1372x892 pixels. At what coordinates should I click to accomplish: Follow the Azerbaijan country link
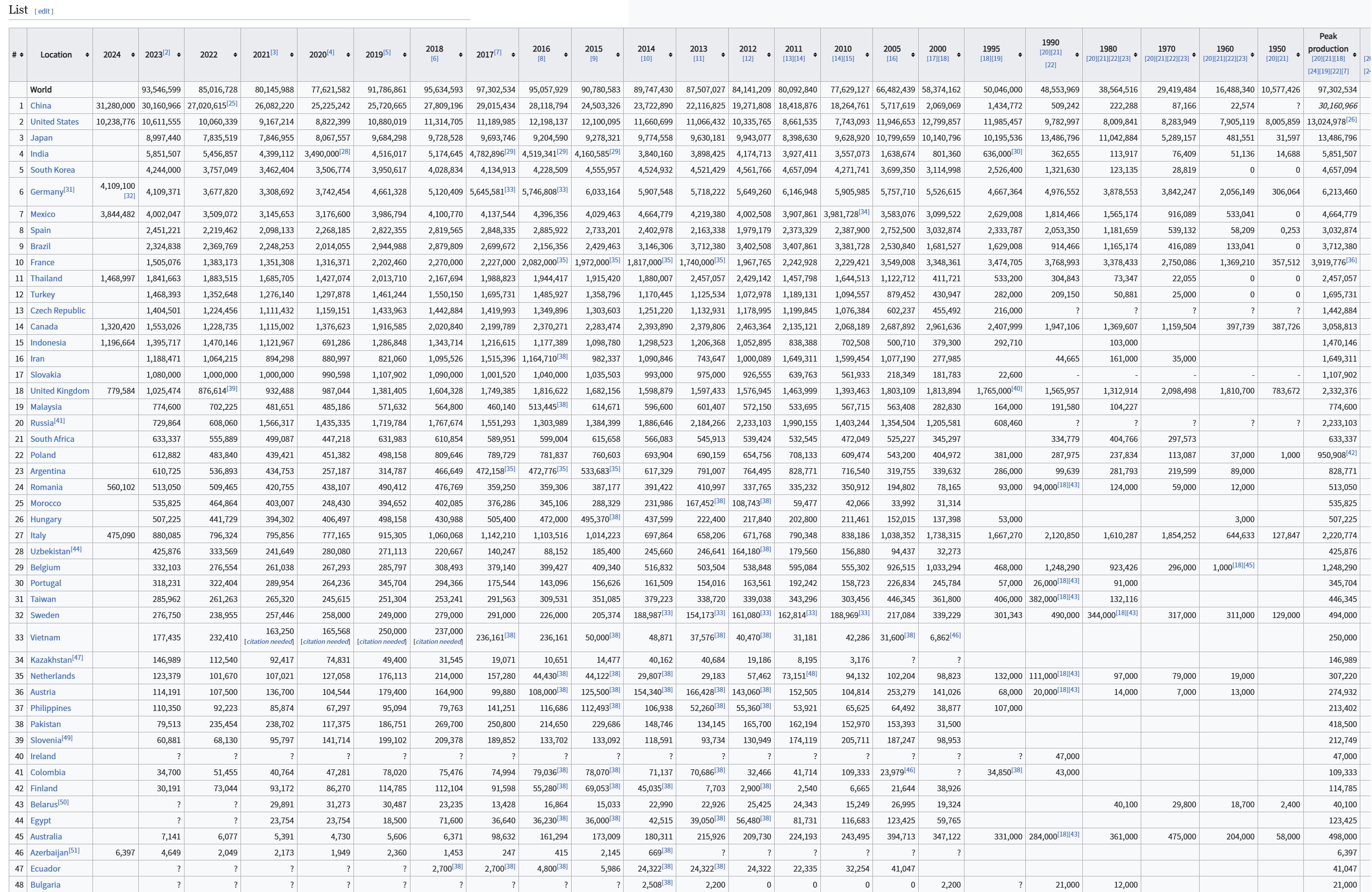point(49,852)
